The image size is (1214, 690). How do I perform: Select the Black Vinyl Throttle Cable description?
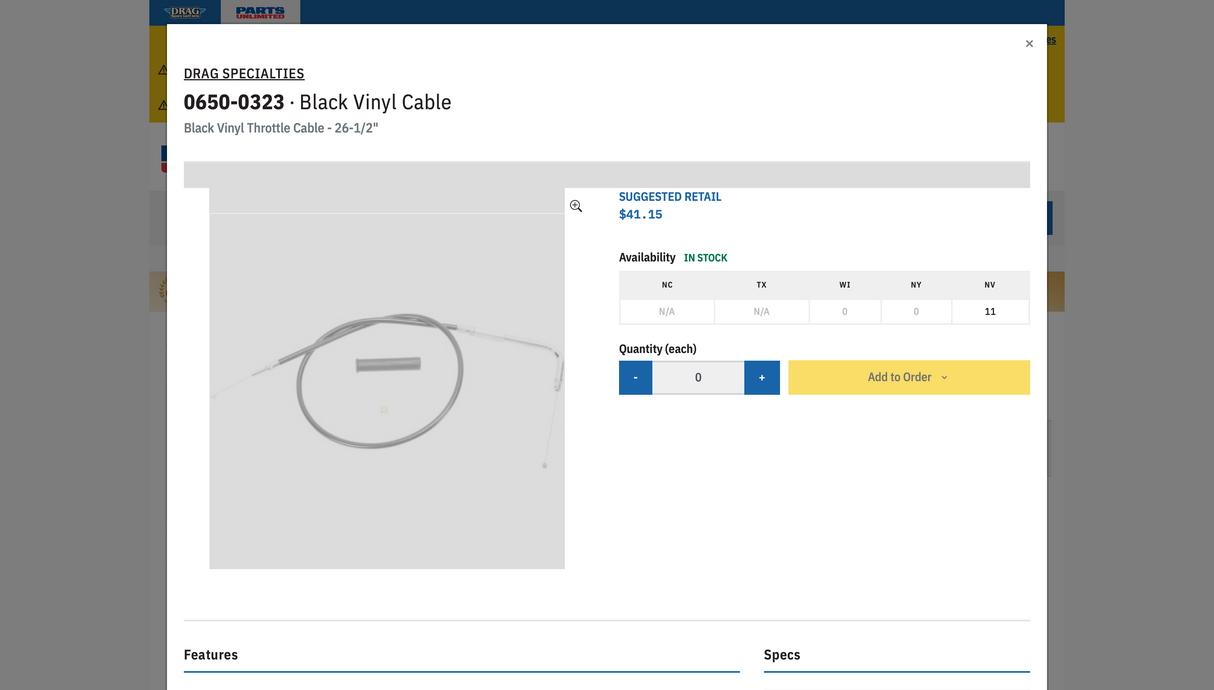pos(281,128)
